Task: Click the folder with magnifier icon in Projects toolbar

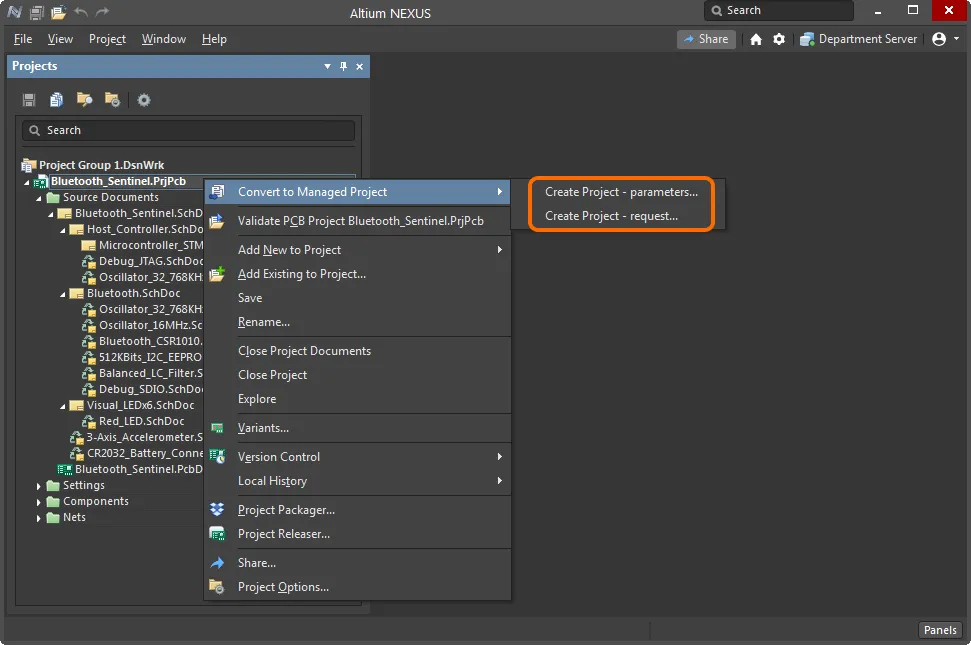Action: (x=84, y=100)
